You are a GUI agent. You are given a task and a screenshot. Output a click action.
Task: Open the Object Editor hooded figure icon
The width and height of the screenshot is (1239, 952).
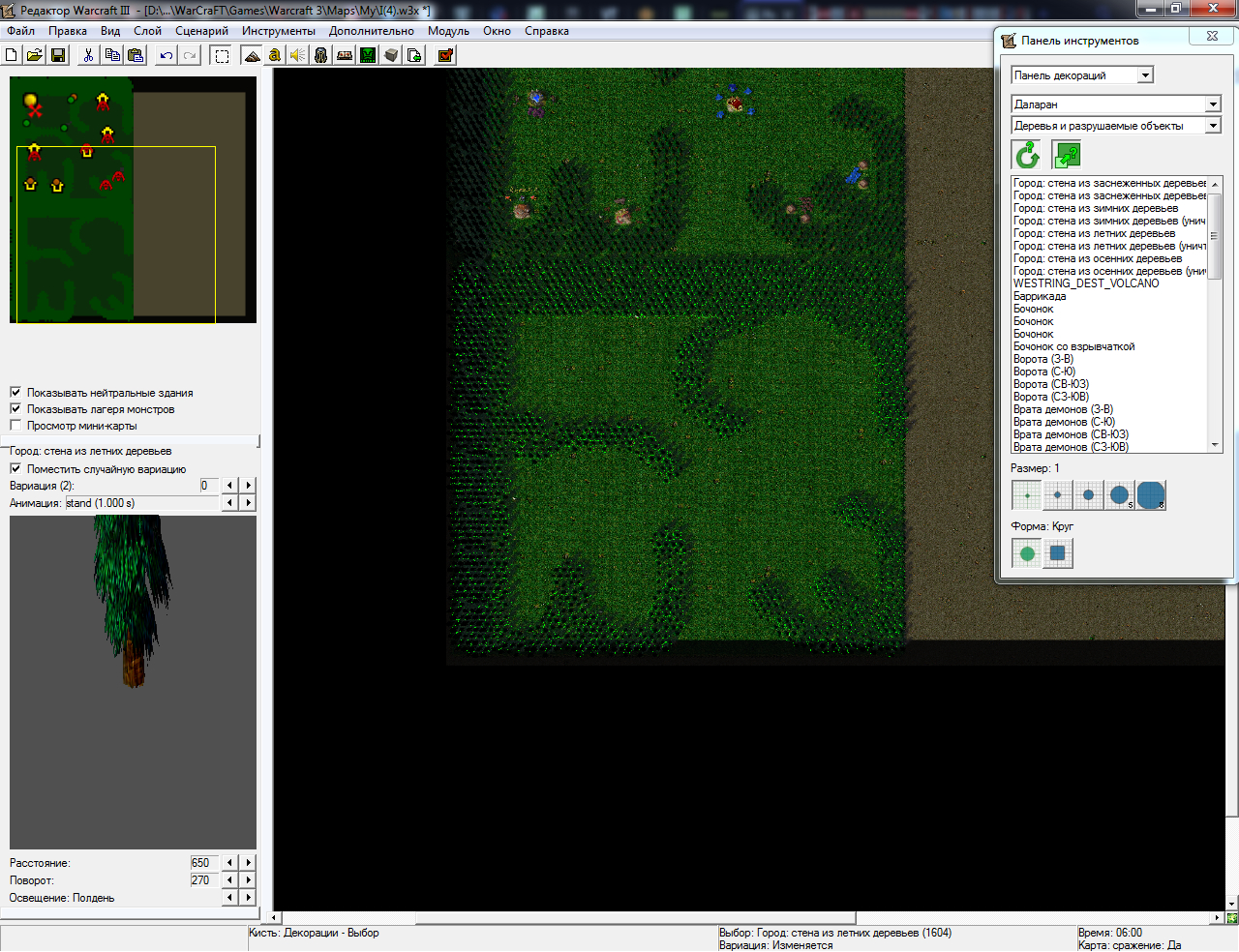[321, 55]
